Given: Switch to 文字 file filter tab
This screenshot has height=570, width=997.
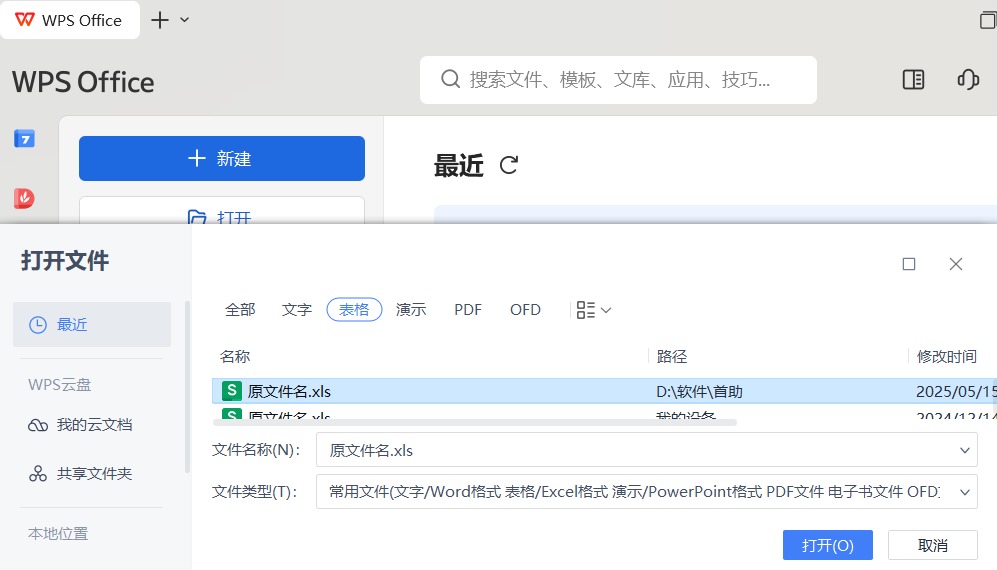Looking at the screenshot, I should coord(297,310).
